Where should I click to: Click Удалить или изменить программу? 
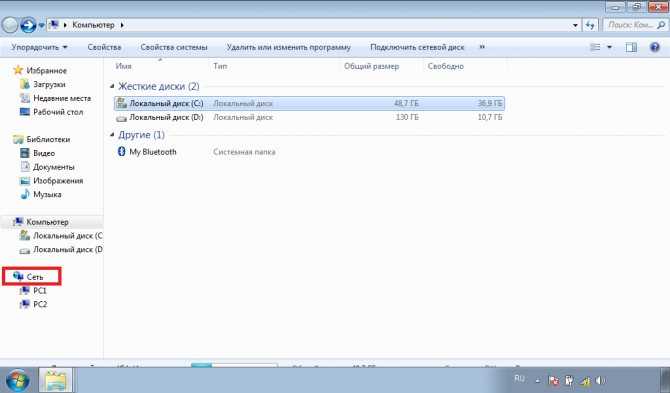pyautogui.click(x=288, y=47)
